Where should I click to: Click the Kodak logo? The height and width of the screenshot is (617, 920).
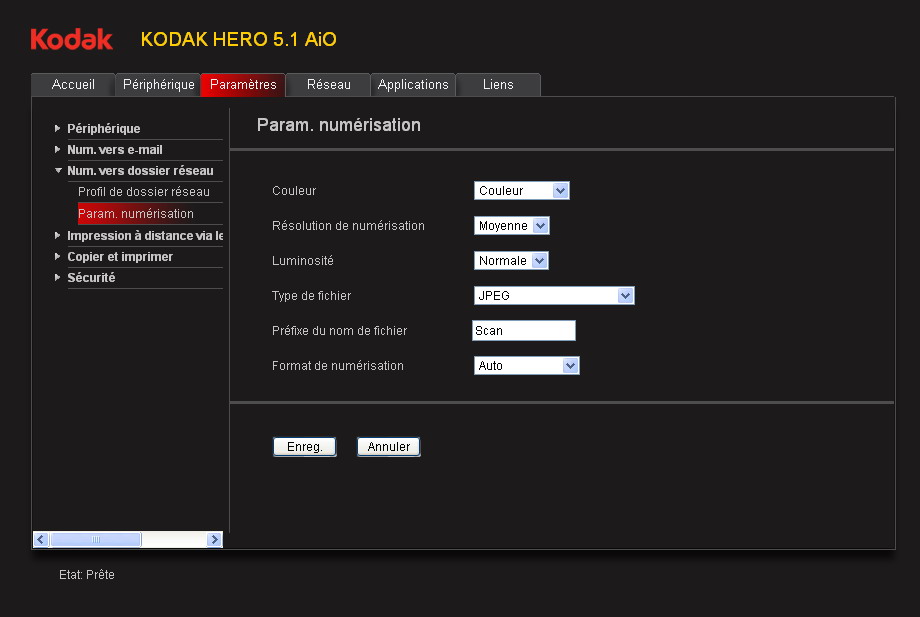[x=71, y=40]
